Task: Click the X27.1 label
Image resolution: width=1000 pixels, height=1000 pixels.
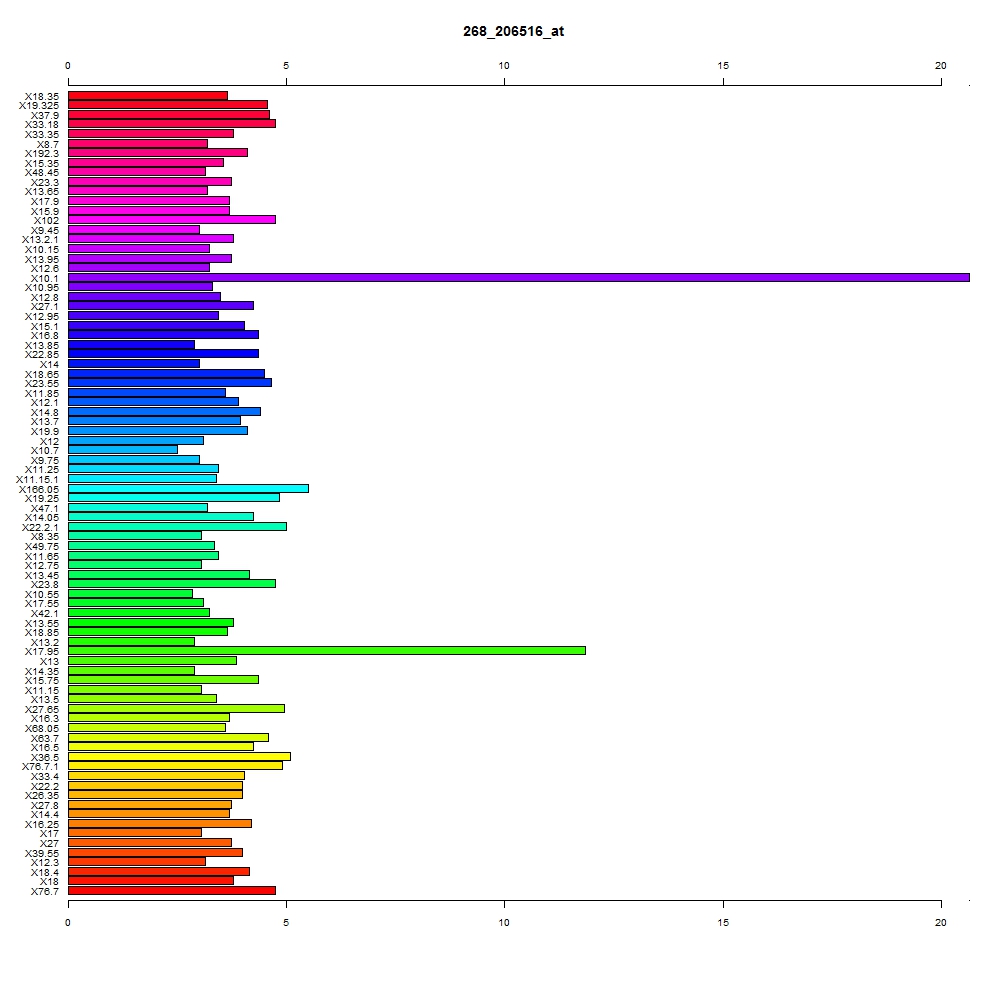Action: 45,307
